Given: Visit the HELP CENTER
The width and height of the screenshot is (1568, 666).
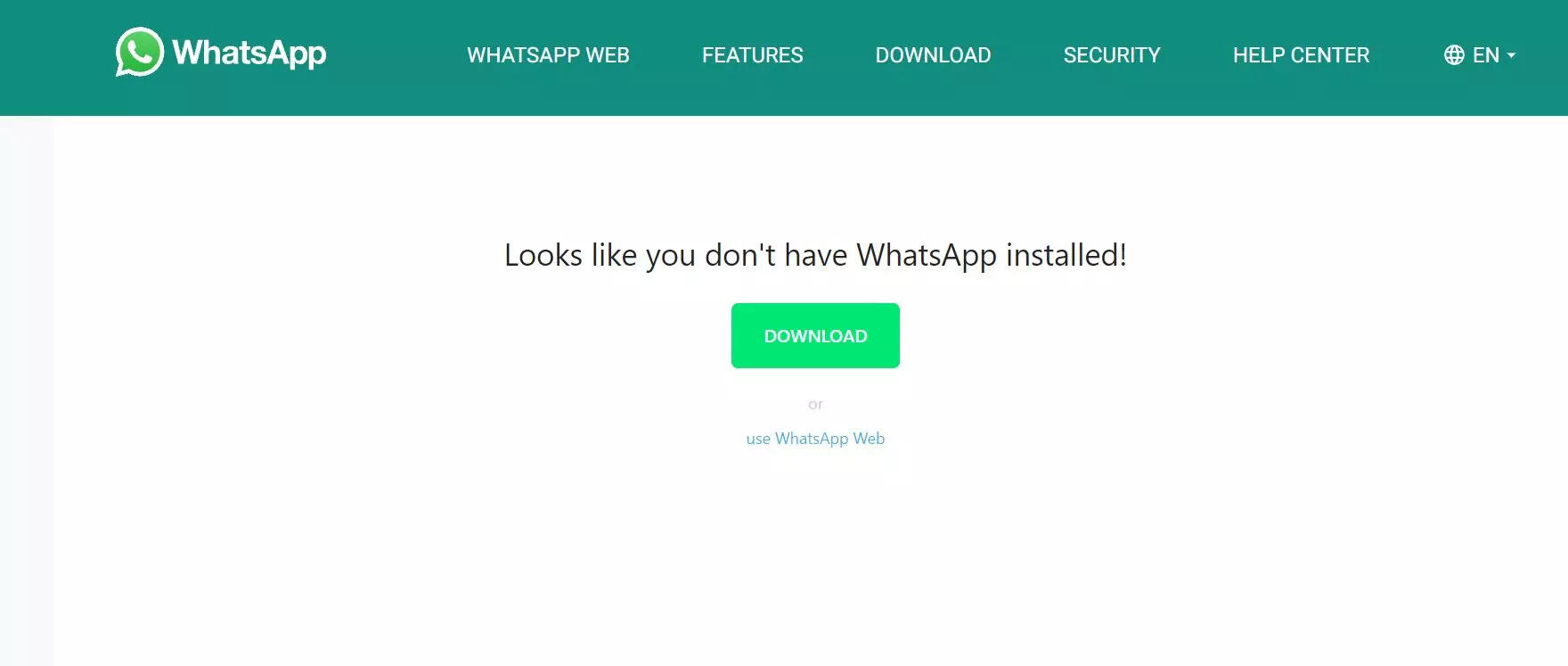Looking at the screenshot, I should (x=1301, y=55).
